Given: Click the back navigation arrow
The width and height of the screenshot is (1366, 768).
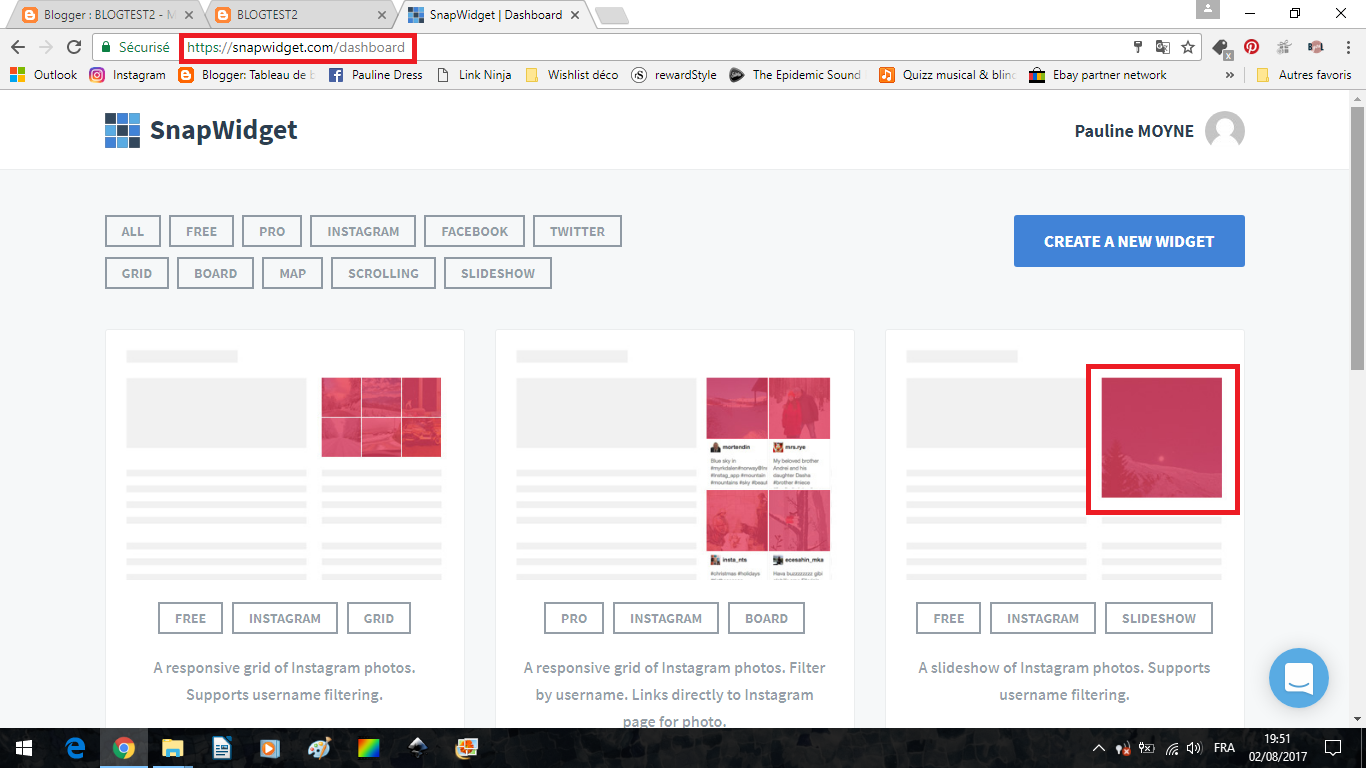Looking at the screenshot, I should tap(18, 47).
